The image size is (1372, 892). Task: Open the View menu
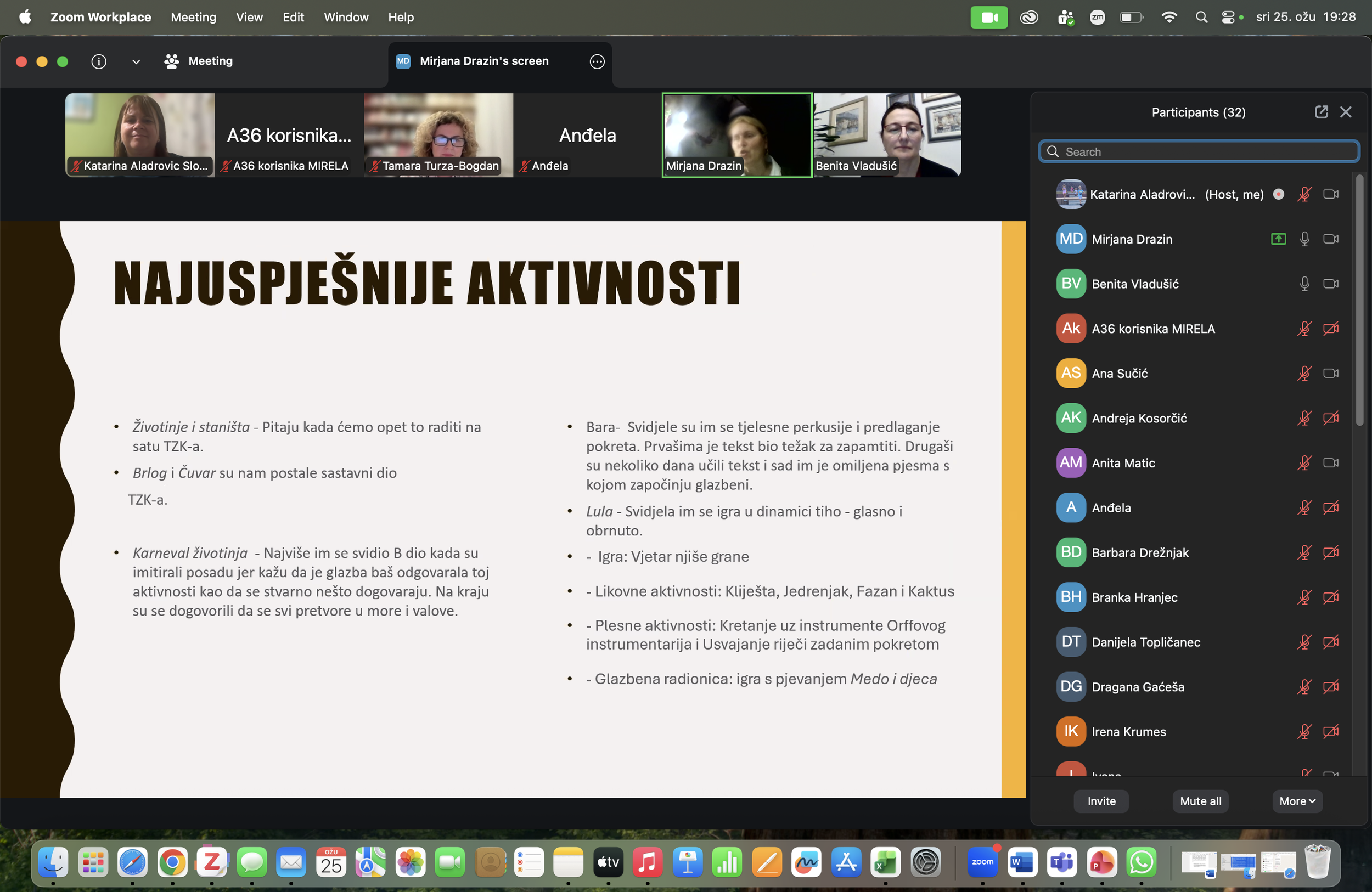pos(249,18)
